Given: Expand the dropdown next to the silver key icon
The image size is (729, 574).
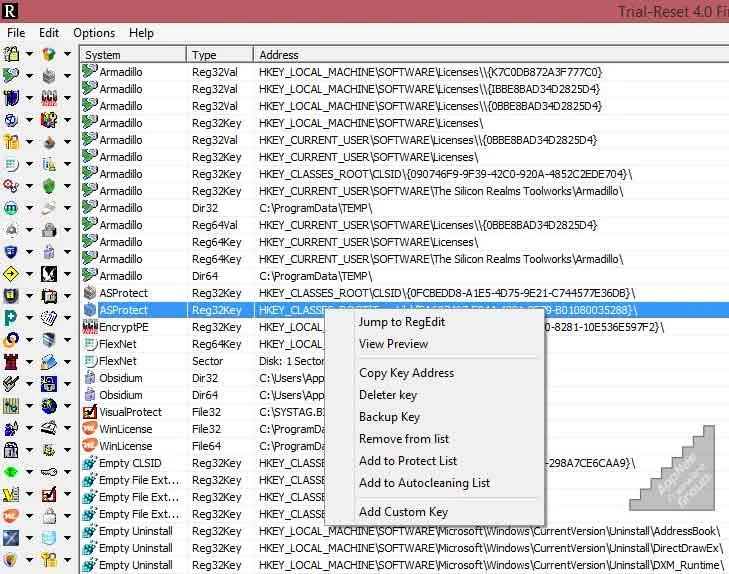Looking at the screenshot, I should pos(67,472).
